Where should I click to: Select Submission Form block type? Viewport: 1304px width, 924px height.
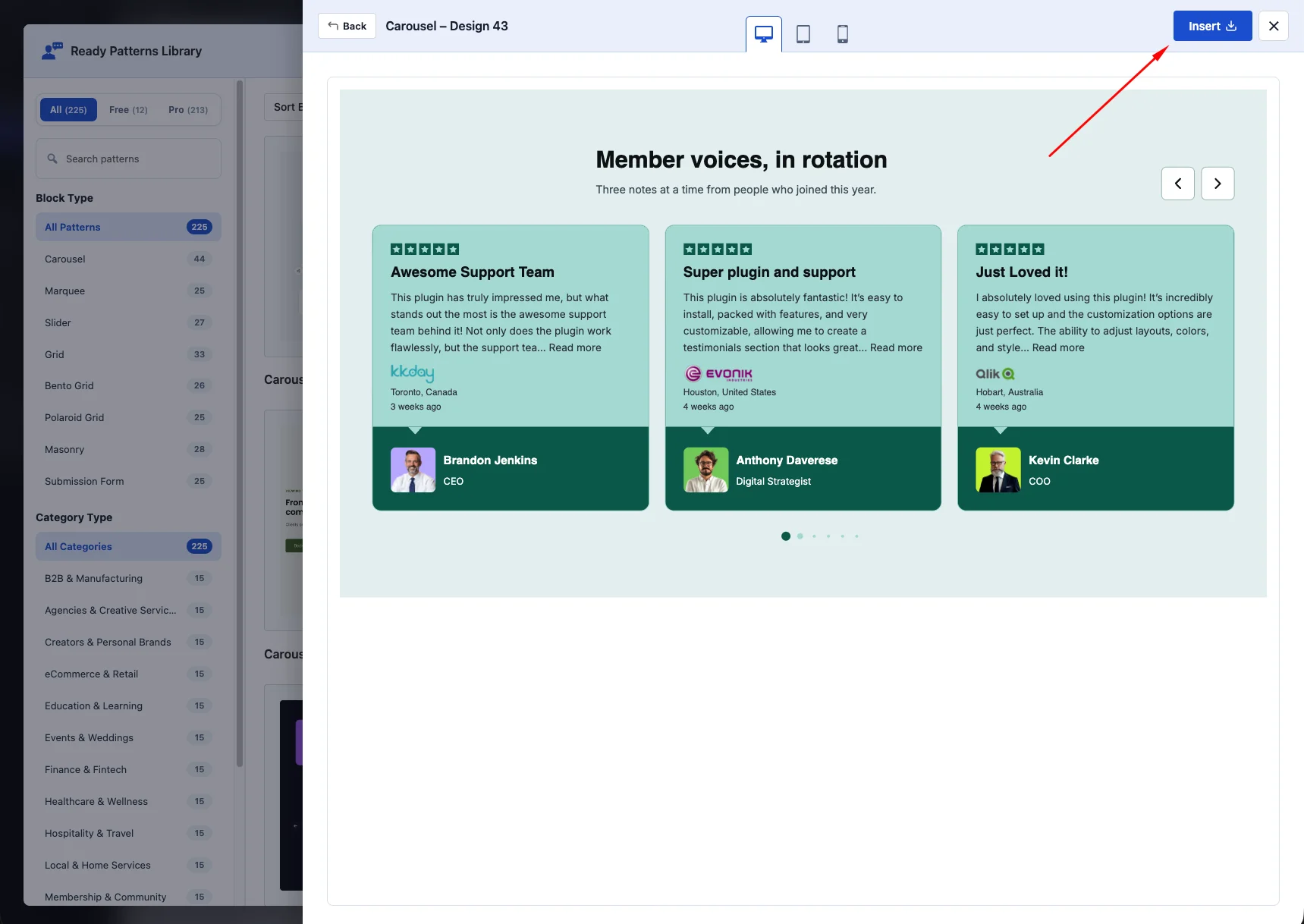pos(128,481)
